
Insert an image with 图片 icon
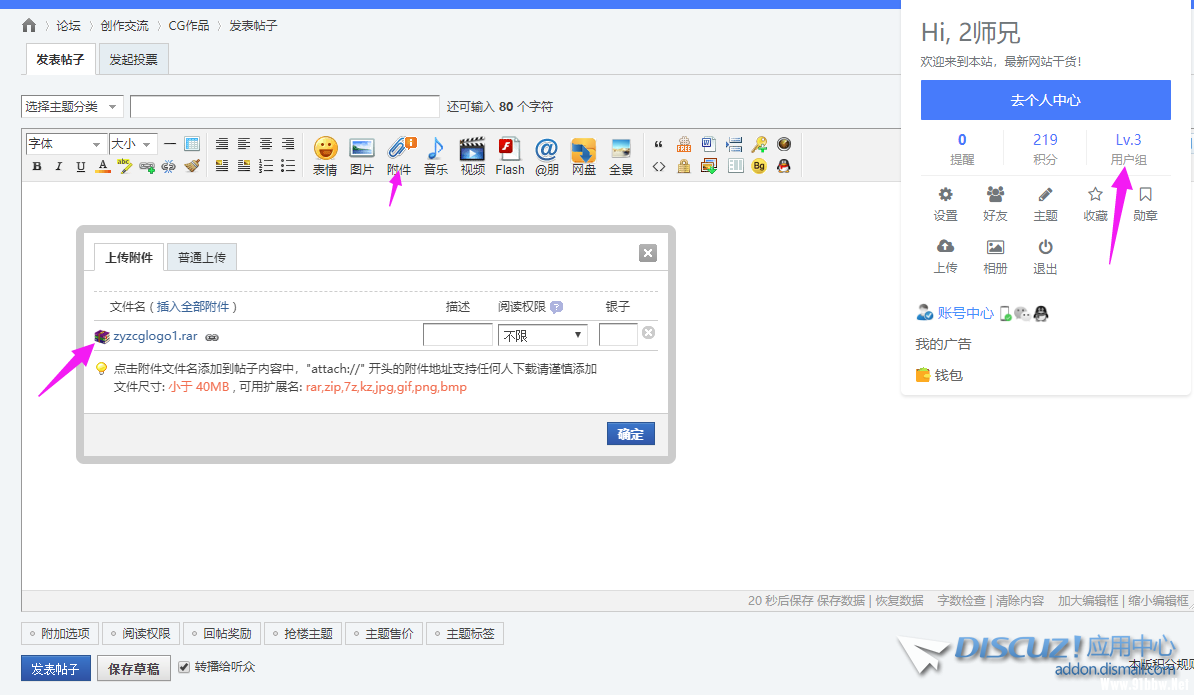click(361, 155)
